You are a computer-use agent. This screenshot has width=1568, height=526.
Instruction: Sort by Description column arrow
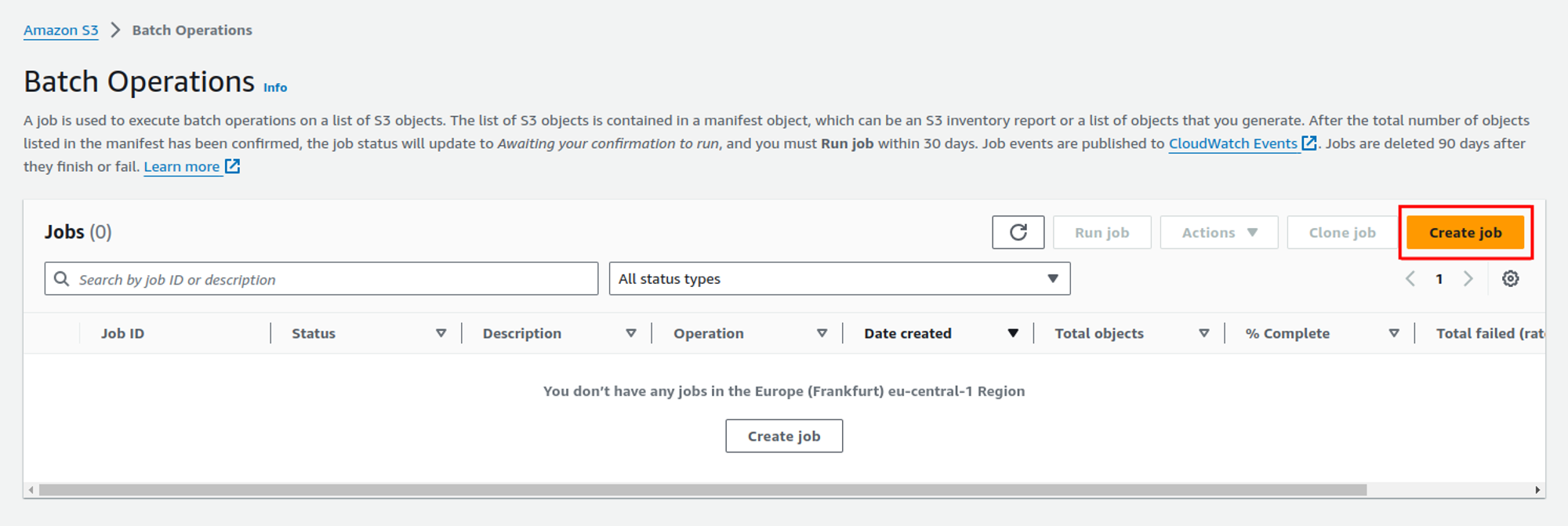(631, 333)
